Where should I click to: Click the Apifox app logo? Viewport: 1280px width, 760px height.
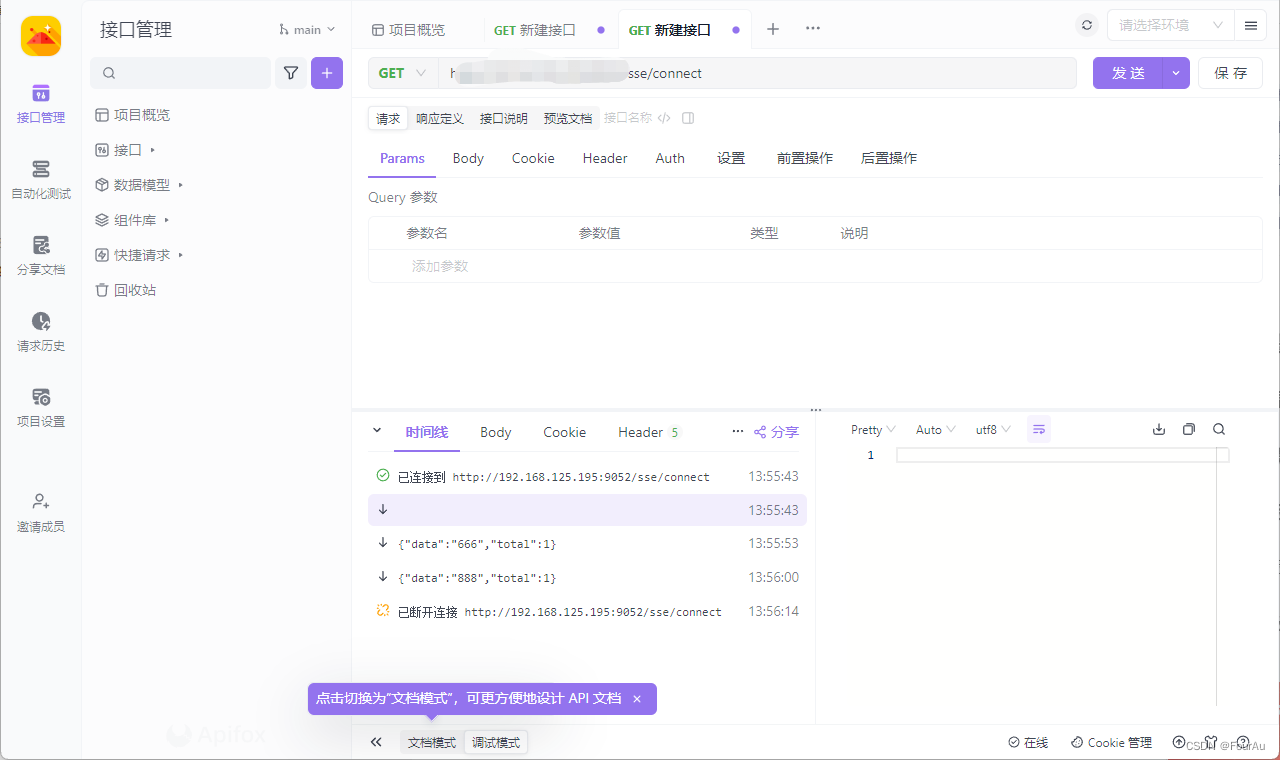tap(41, 36)
